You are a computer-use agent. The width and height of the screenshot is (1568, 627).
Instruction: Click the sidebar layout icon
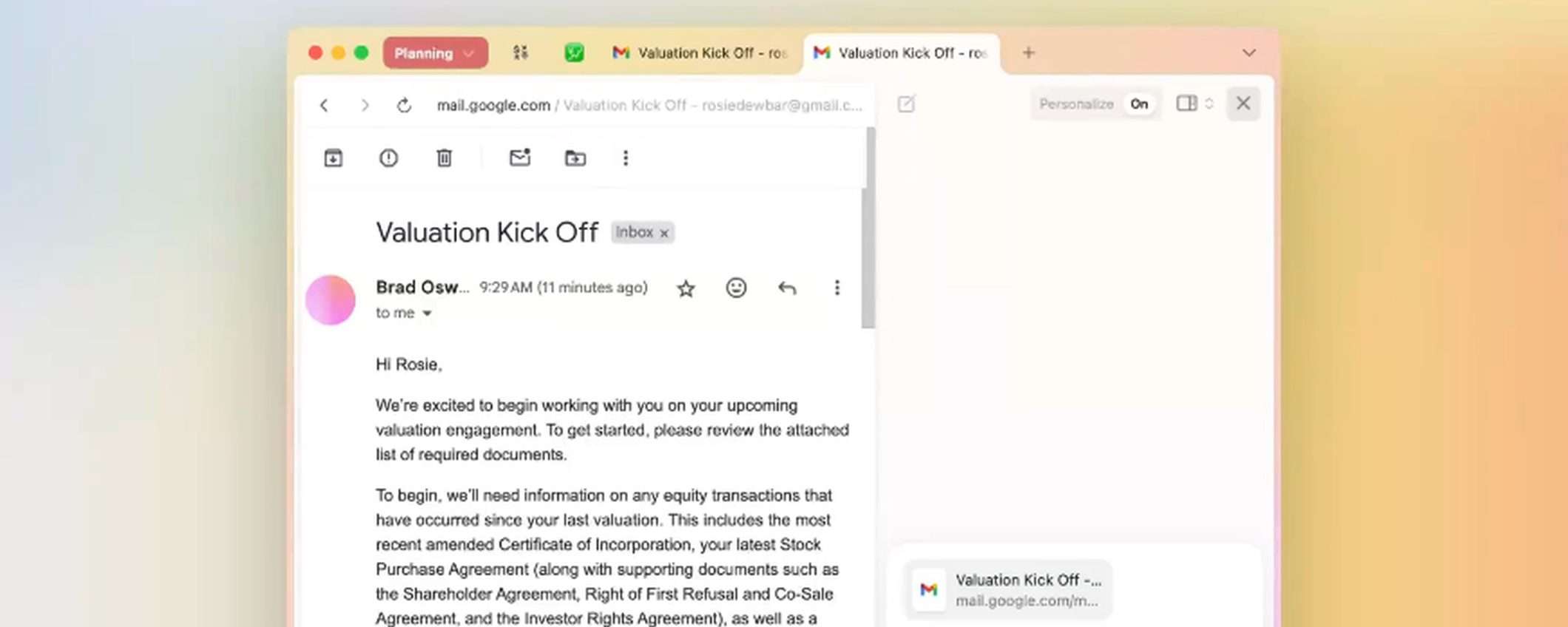click(x=1186, y=104)
